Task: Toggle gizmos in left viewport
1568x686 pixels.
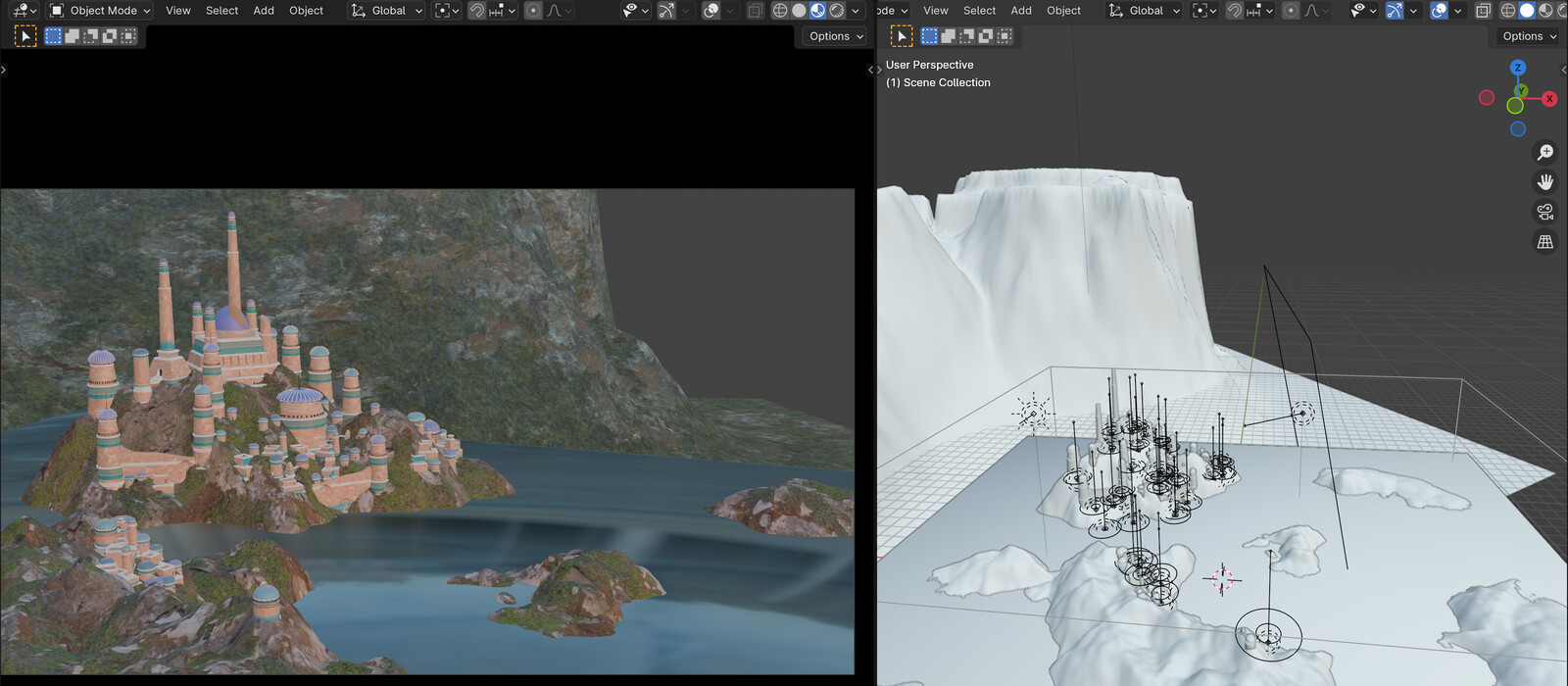Action: tap(666, 11)
